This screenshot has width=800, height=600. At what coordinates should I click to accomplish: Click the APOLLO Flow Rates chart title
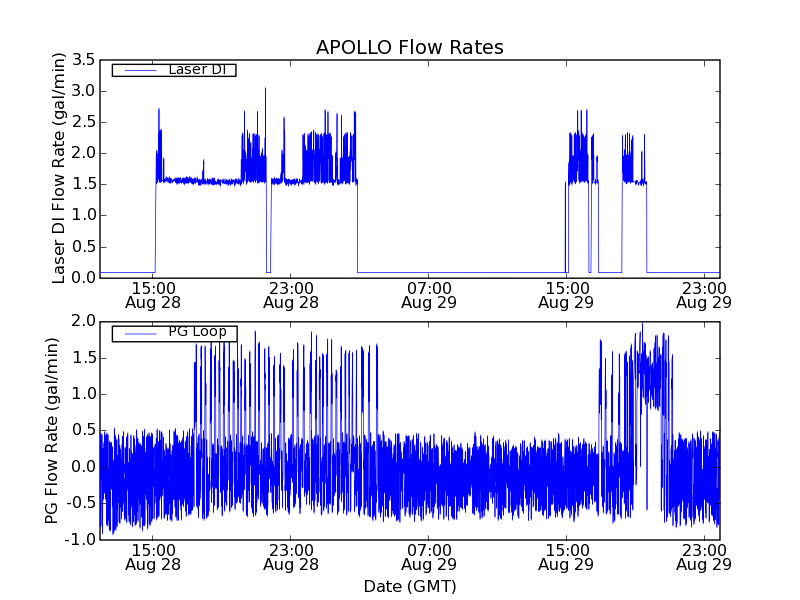(x=409, y=48)
